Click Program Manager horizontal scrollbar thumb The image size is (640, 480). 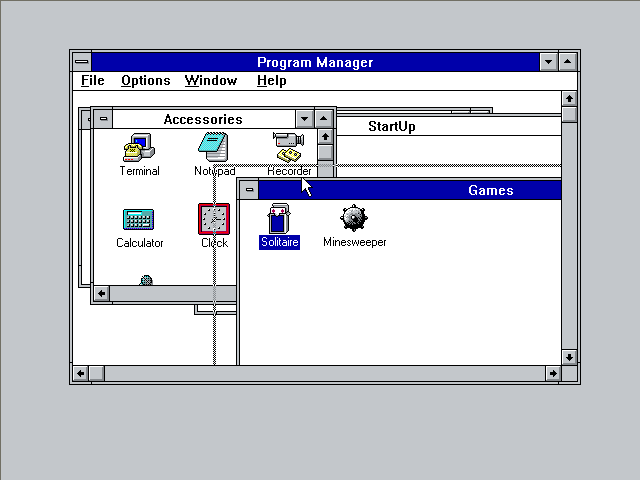coord(96,373)
